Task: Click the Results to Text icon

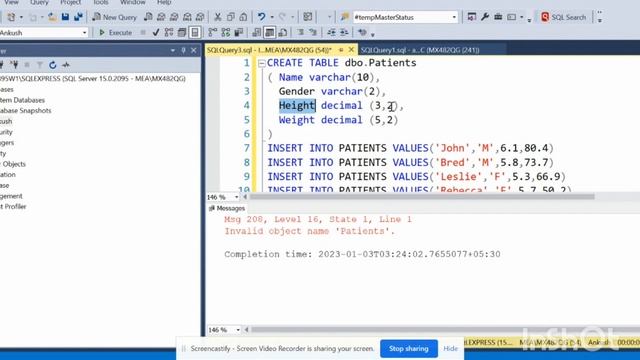Action: click(x=257, y=32)
